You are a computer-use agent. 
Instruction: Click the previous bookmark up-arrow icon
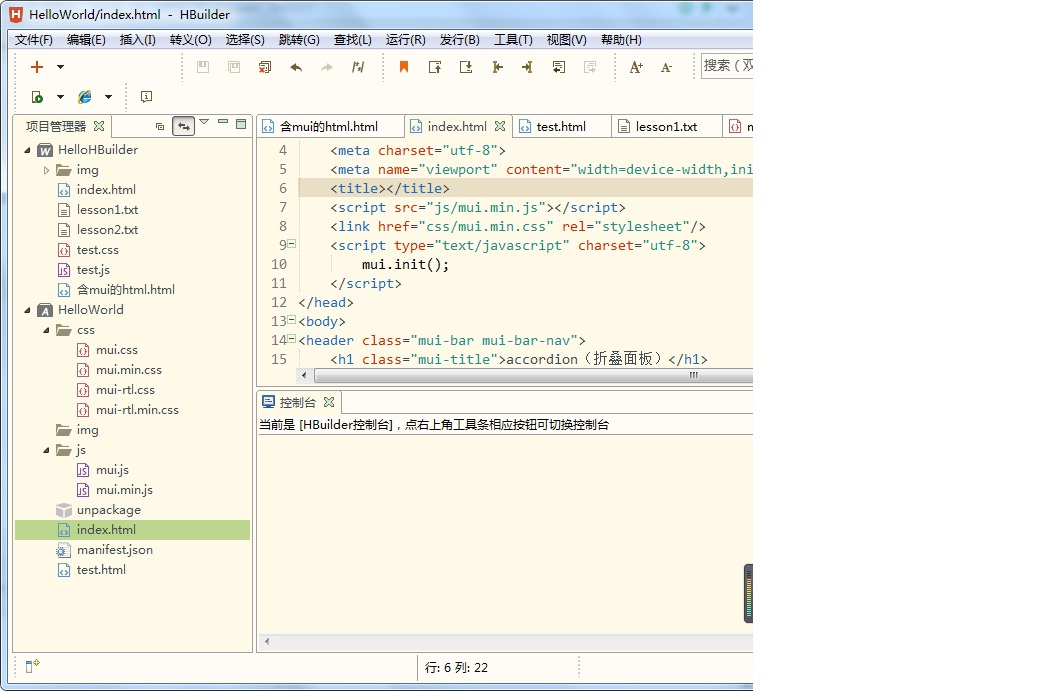[434, 66]
